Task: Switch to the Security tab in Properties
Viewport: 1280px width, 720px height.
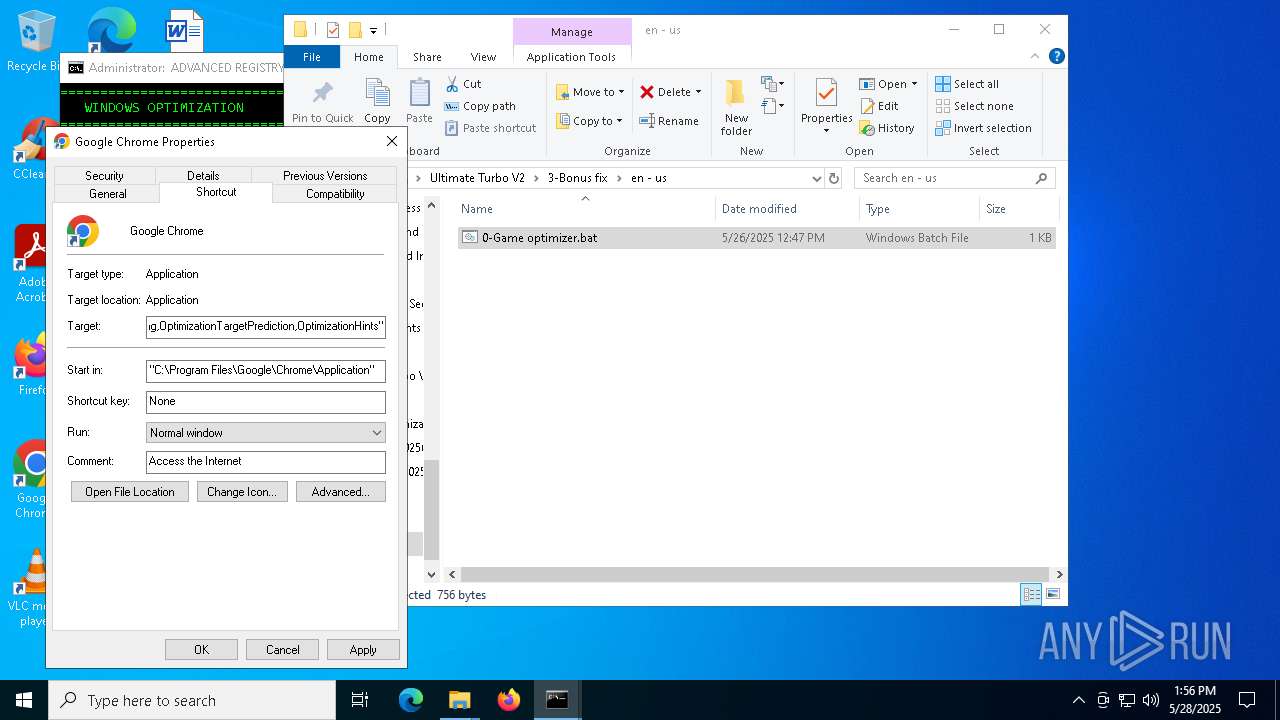Action: click(104, 176)
